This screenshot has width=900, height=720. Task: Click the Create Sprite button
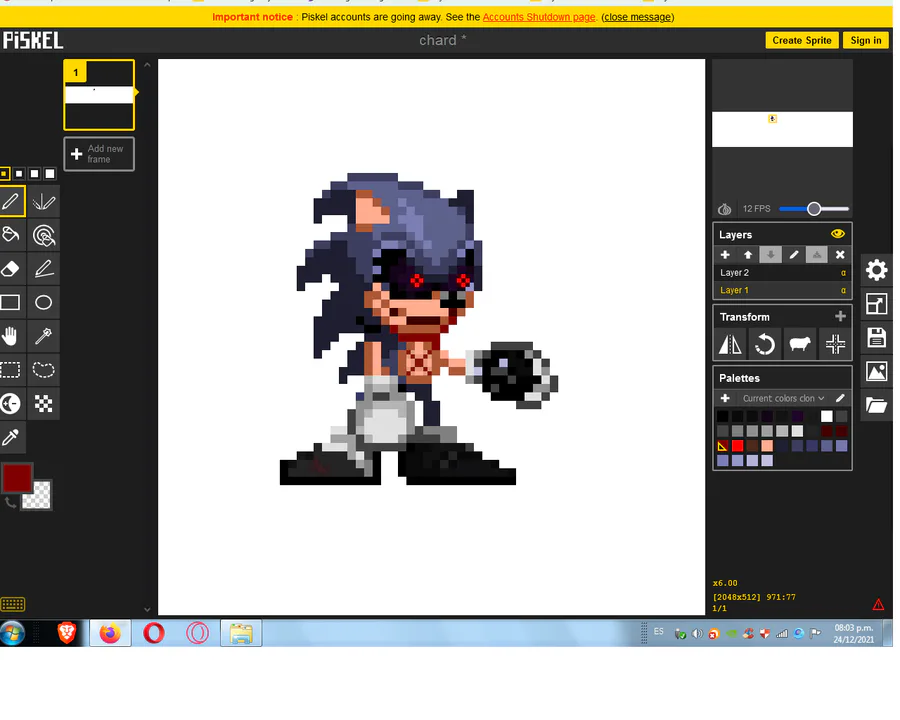802,40
